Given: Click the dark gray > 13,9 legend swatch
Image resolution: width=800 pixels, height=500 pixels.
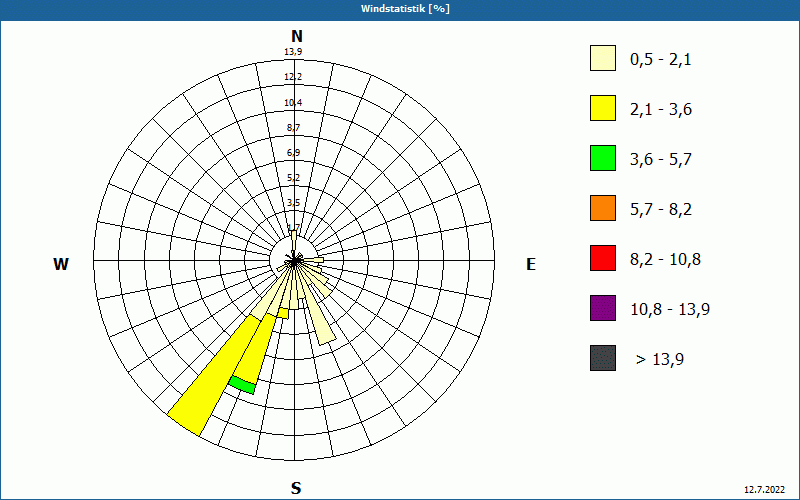Looking at the screenshot, I should pyautogui.click(x=603, y=358).
